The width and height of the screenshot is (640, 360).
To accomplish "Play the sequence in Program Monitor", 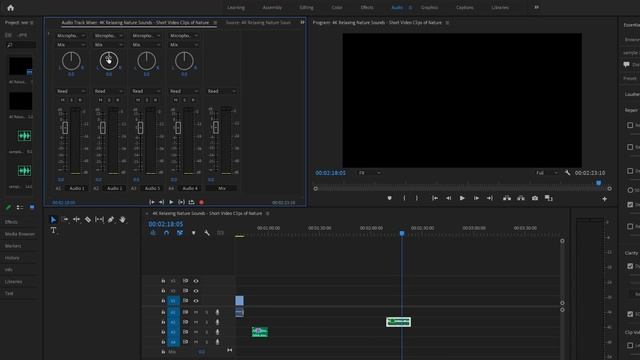I will pos(462,198).
